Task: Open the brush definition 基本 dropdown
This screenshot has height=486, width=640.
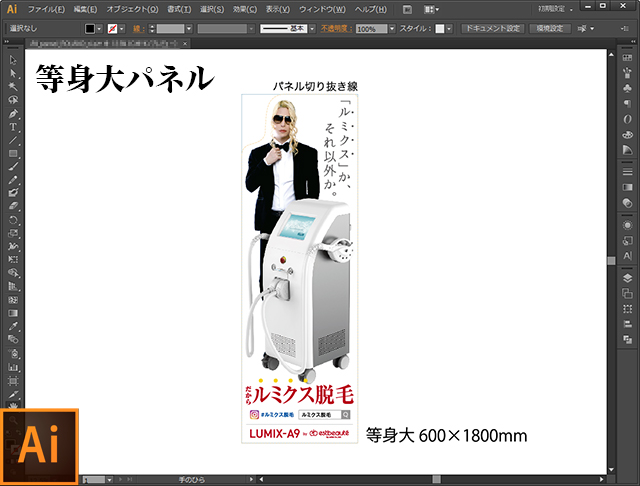Action: [x=312, y=29]
